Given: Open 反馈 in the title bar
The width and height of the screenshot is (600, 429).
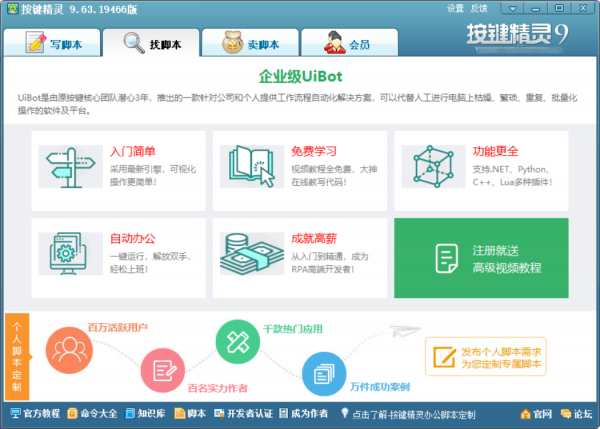Looking at the screenshot, I should [x=478, y=8].
